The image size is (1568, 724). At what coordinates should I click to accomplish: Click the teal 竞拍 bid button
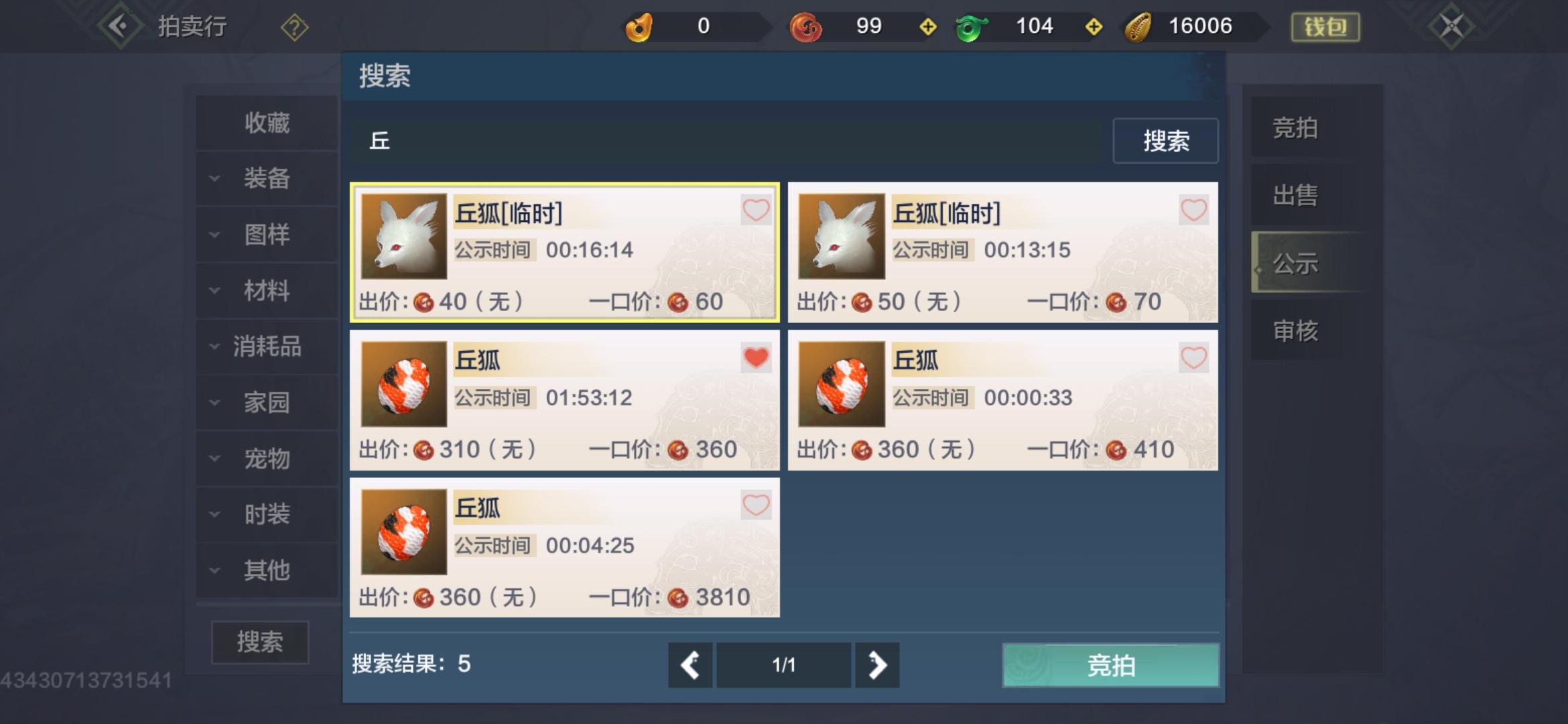[1111, 665]
